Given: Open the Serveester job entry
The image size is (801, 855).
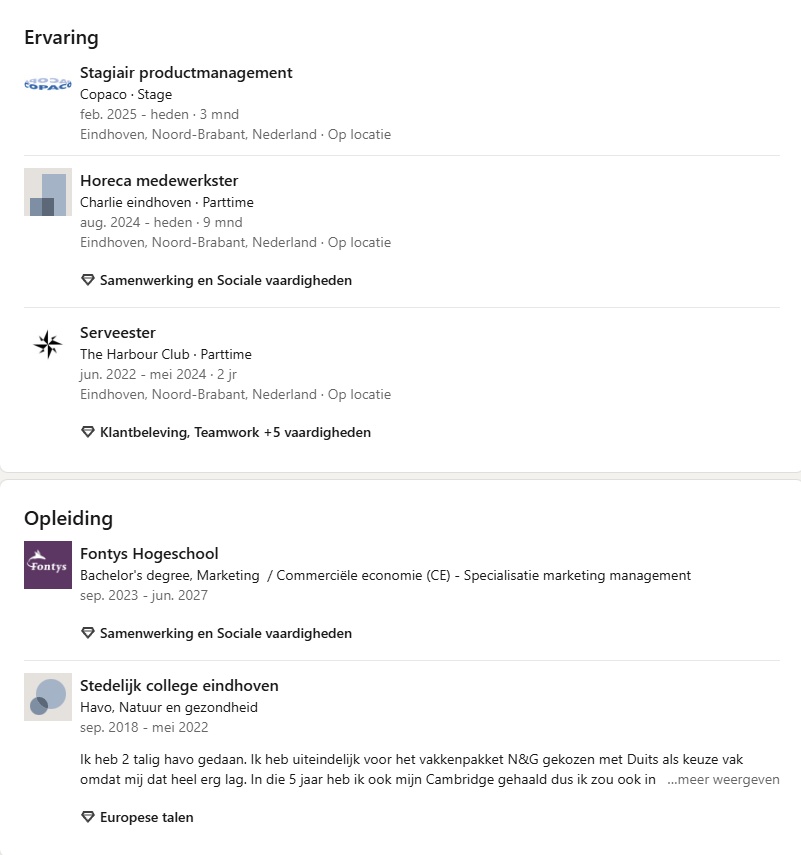Looking at the screenshot, I should tap(118, 333).
